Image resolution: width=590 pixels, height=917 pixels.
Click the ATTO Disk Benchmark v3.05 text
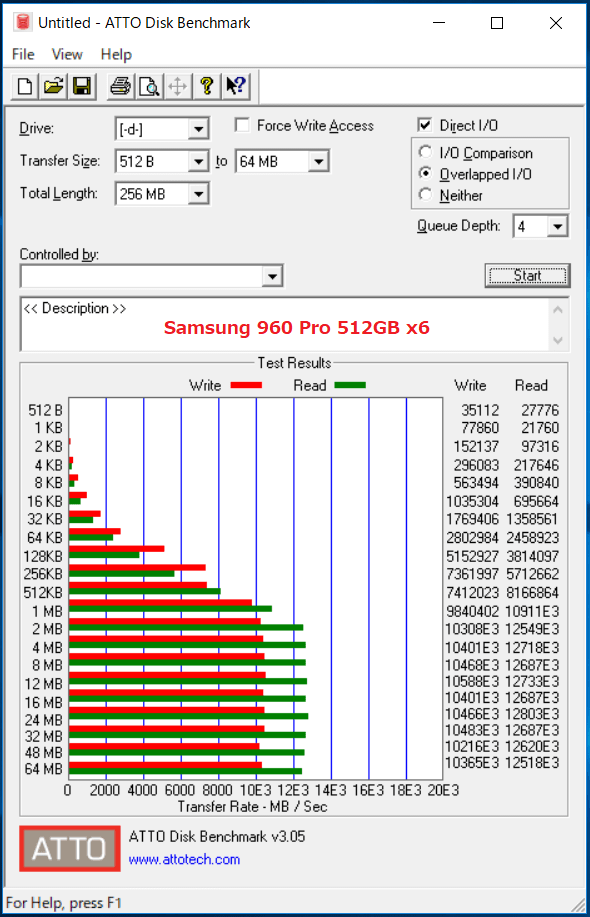point(217,836)
